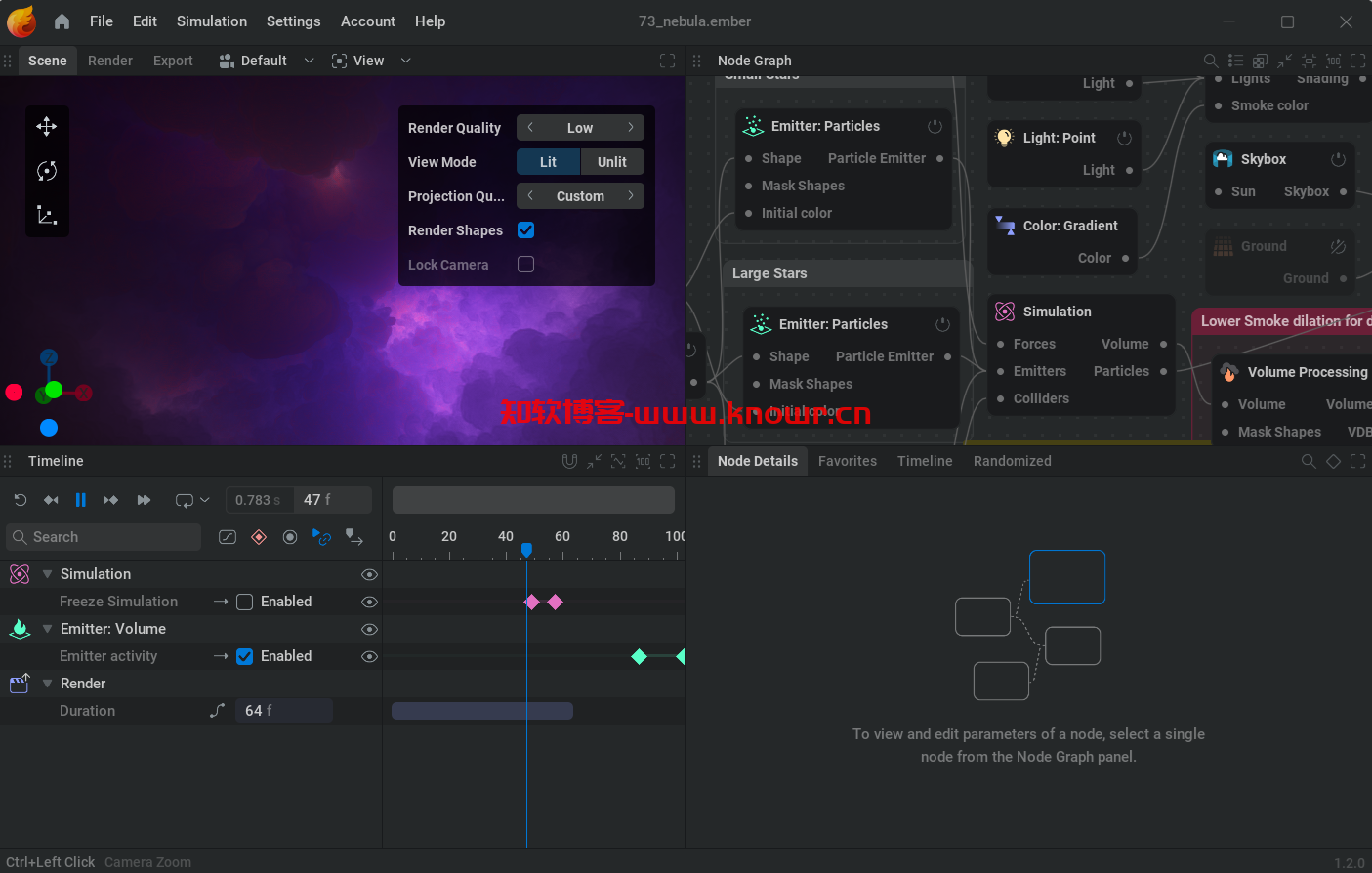
Task: Restart the simulation from the timeline controls
Action: pyautogui.click(x=20, y=500)
